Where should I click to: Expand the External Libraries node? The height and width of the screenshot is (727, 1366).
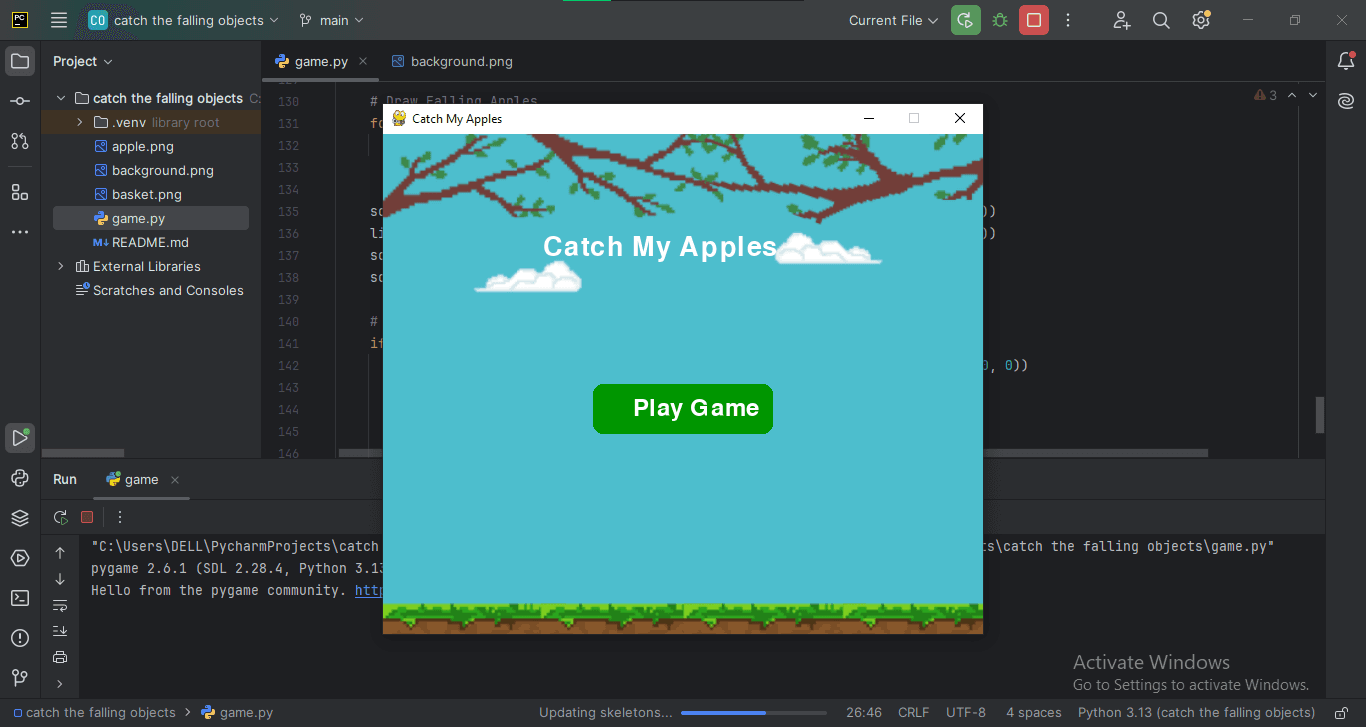pos(60,266)
